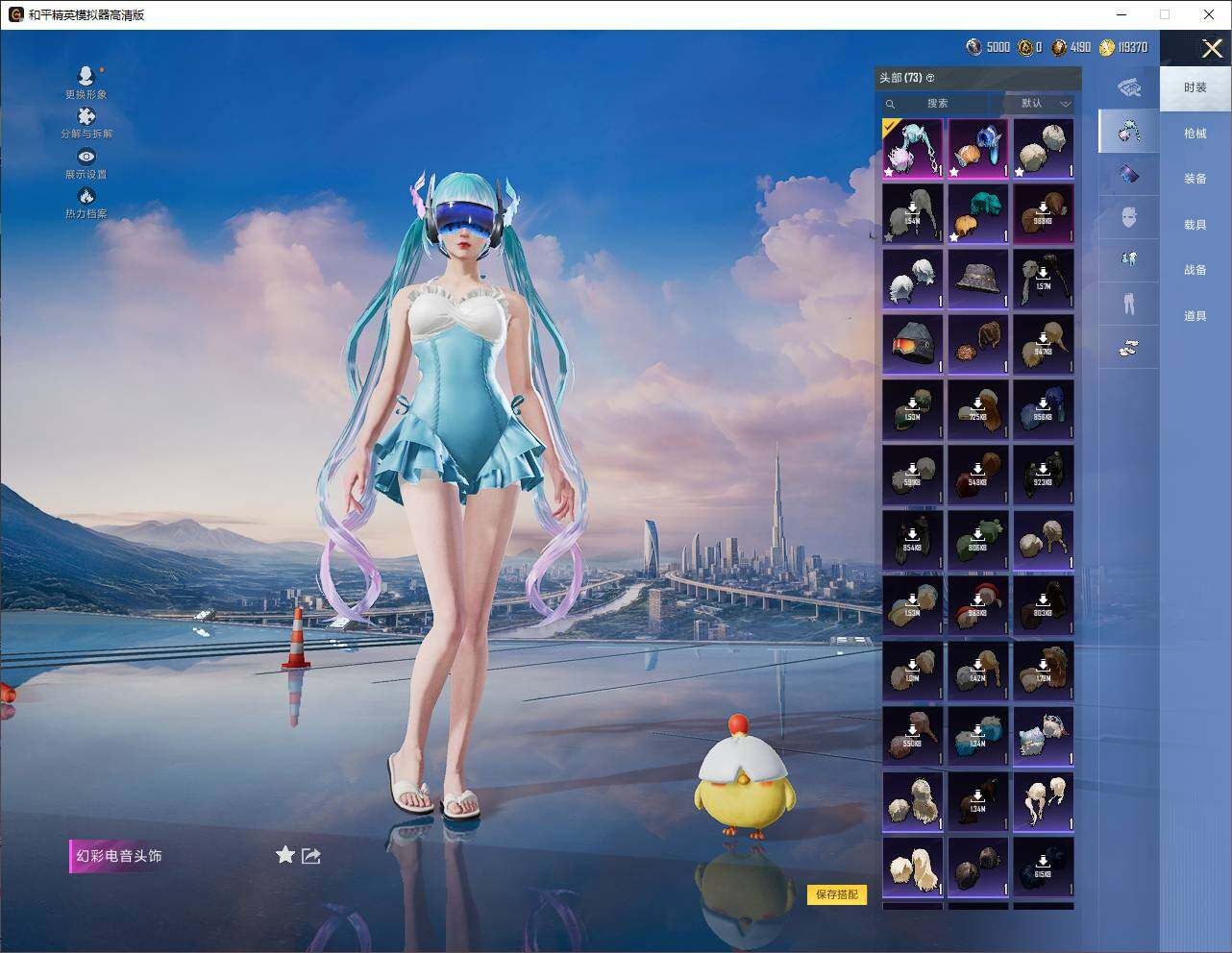Viewport: 1232px width, 953px height.
Task: Close the wardrobe with the X button
Action: pos(1212,48)
